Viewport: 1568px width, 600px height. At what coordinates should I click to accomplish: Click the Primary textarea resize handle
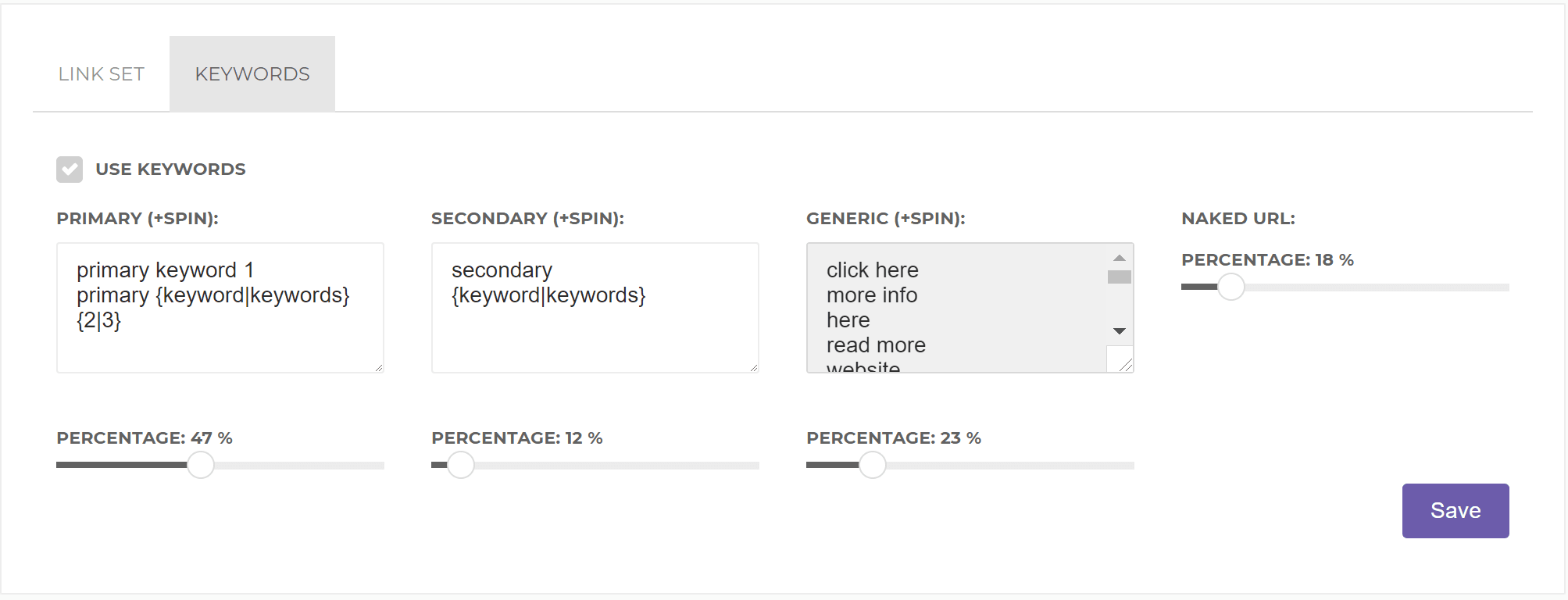pyautogui.click(x=379, y=368)
